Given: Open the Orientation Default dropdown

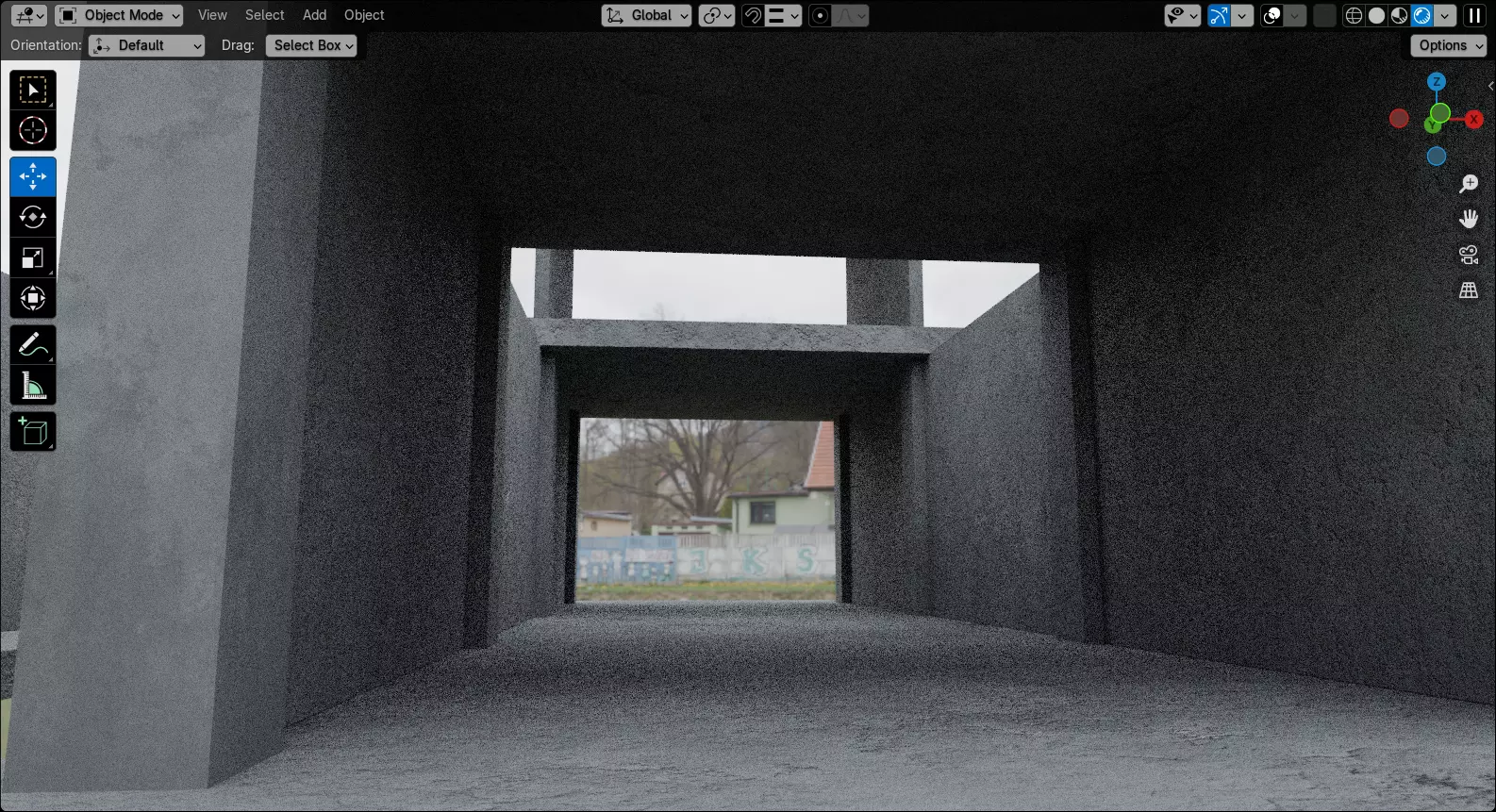Looking at the screenshot, I should (x=146, y=45).
